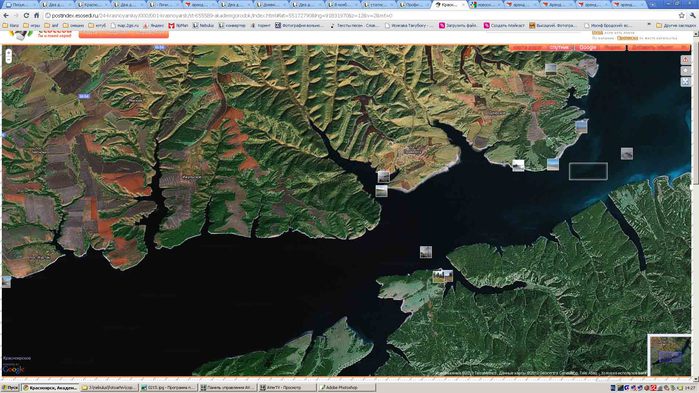
Task: Switch to AlterTV - Просмотр in the taskbar
Action: coord(288,388)
